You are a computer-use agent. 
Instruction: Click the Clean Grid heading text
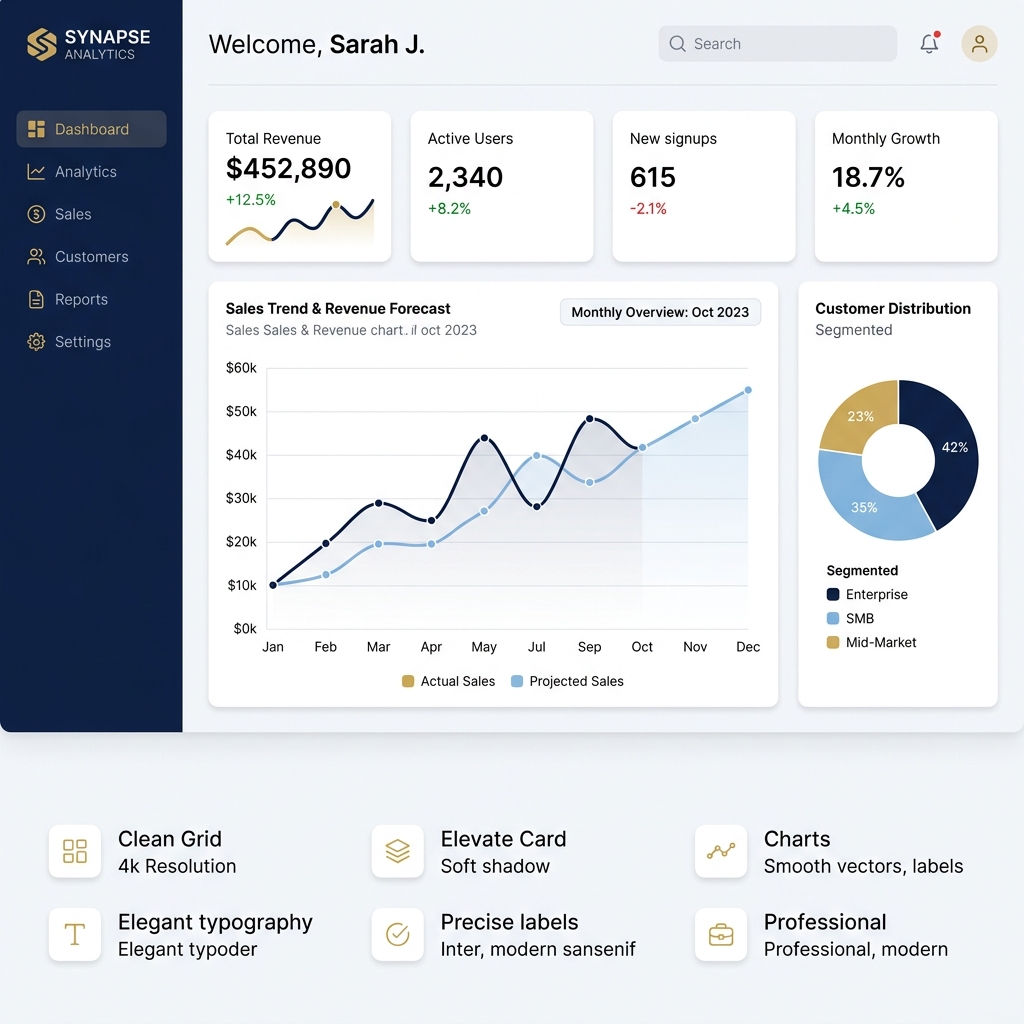(x=170, y=839)
